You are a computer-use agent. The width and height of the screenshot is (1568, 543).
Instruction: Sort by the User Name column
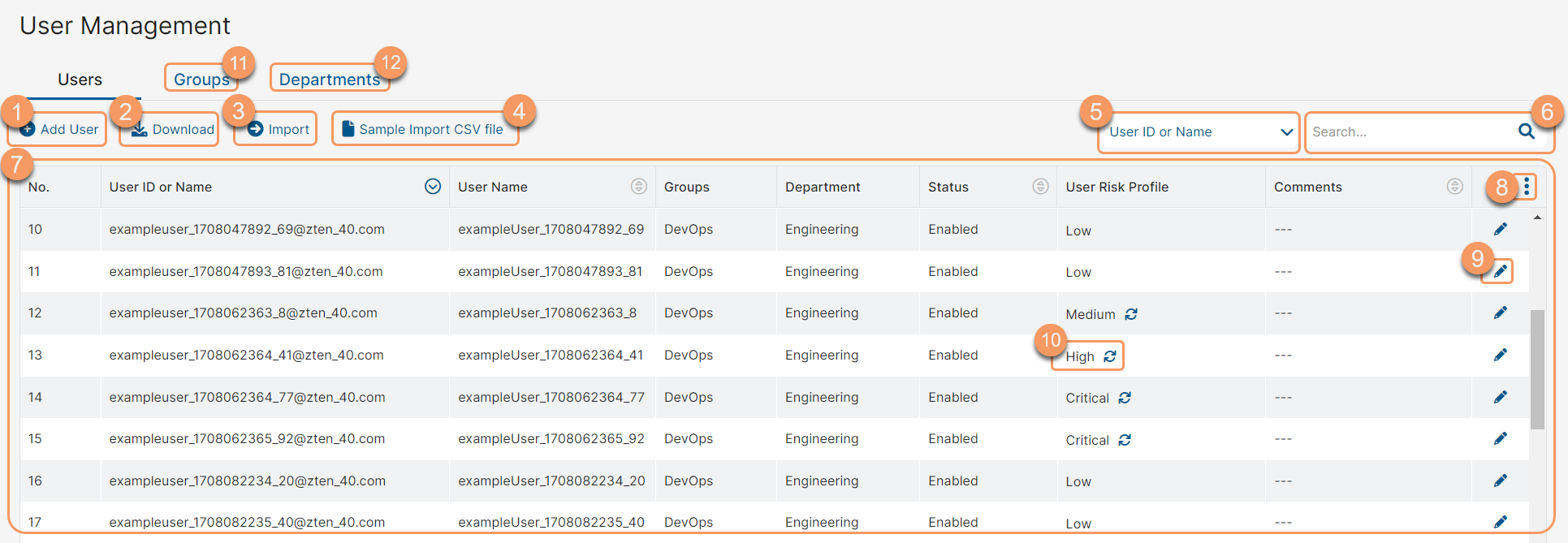639,187
